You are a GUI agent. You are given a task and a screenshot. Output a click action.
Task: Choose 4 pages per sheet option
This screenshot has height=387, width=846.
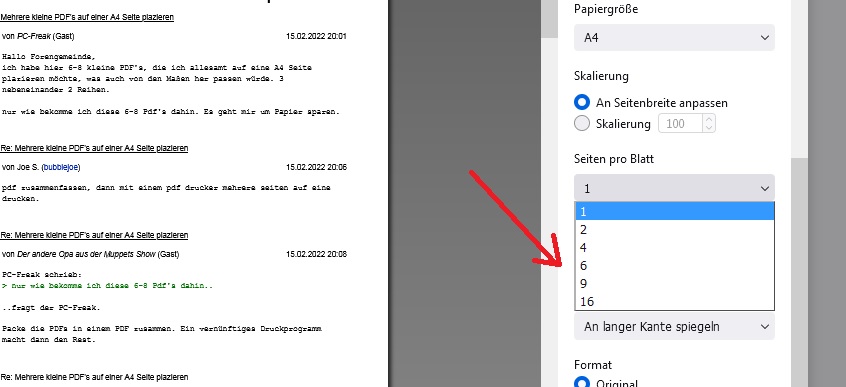tap(675, 248)
